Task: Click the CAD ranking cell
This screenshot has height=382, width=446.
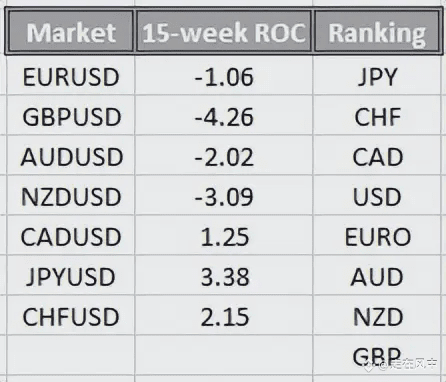Action: 377,156
